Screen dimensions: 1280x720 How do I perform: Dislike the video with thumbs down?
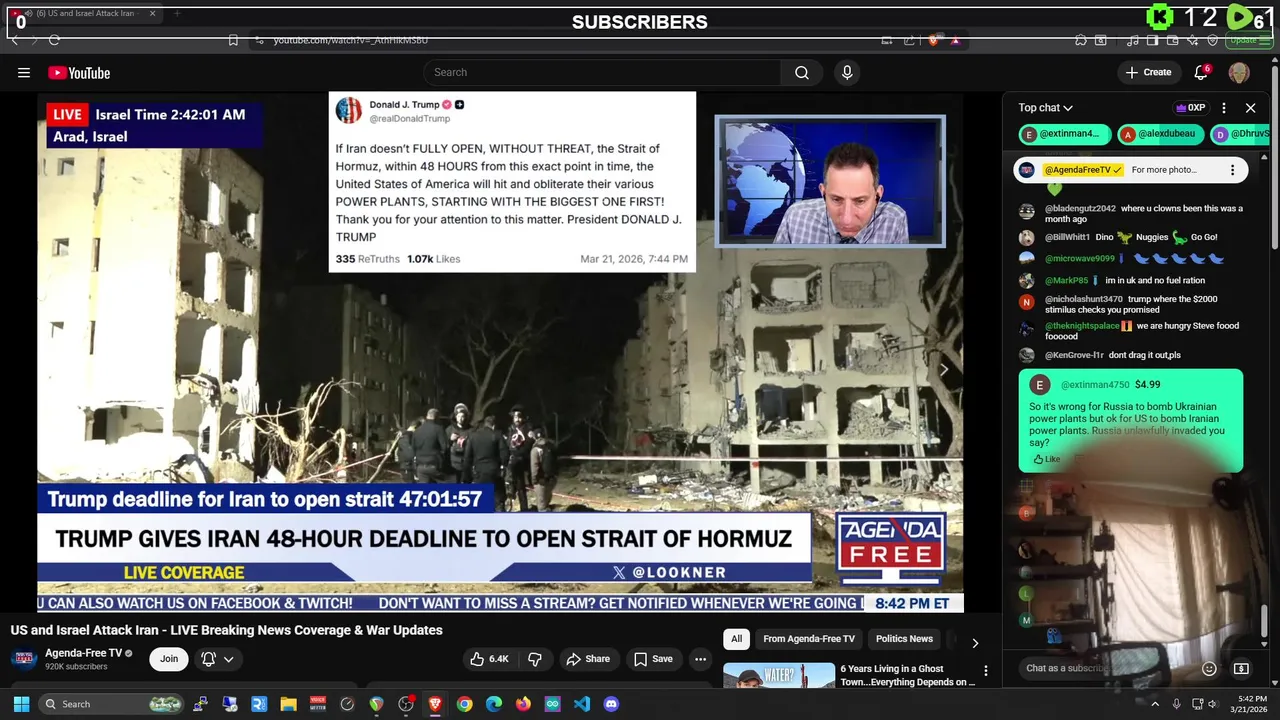click(535, 659)
